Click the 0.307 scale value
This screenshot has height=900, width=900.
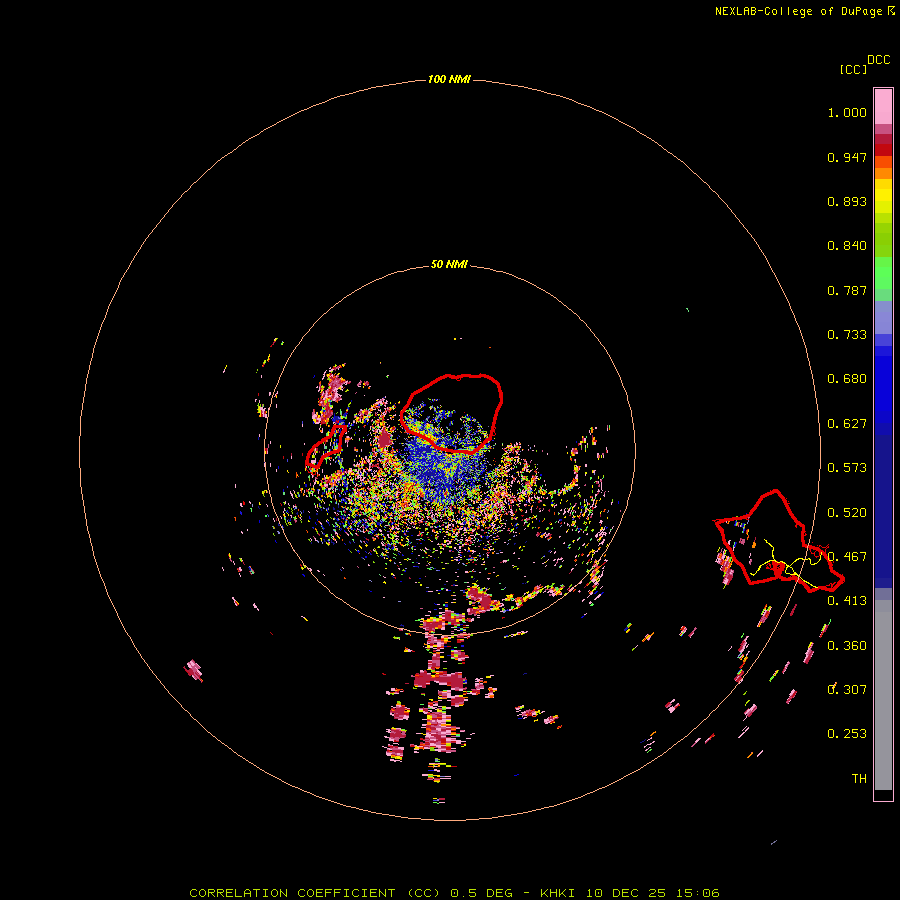click(x=847, y=690)
